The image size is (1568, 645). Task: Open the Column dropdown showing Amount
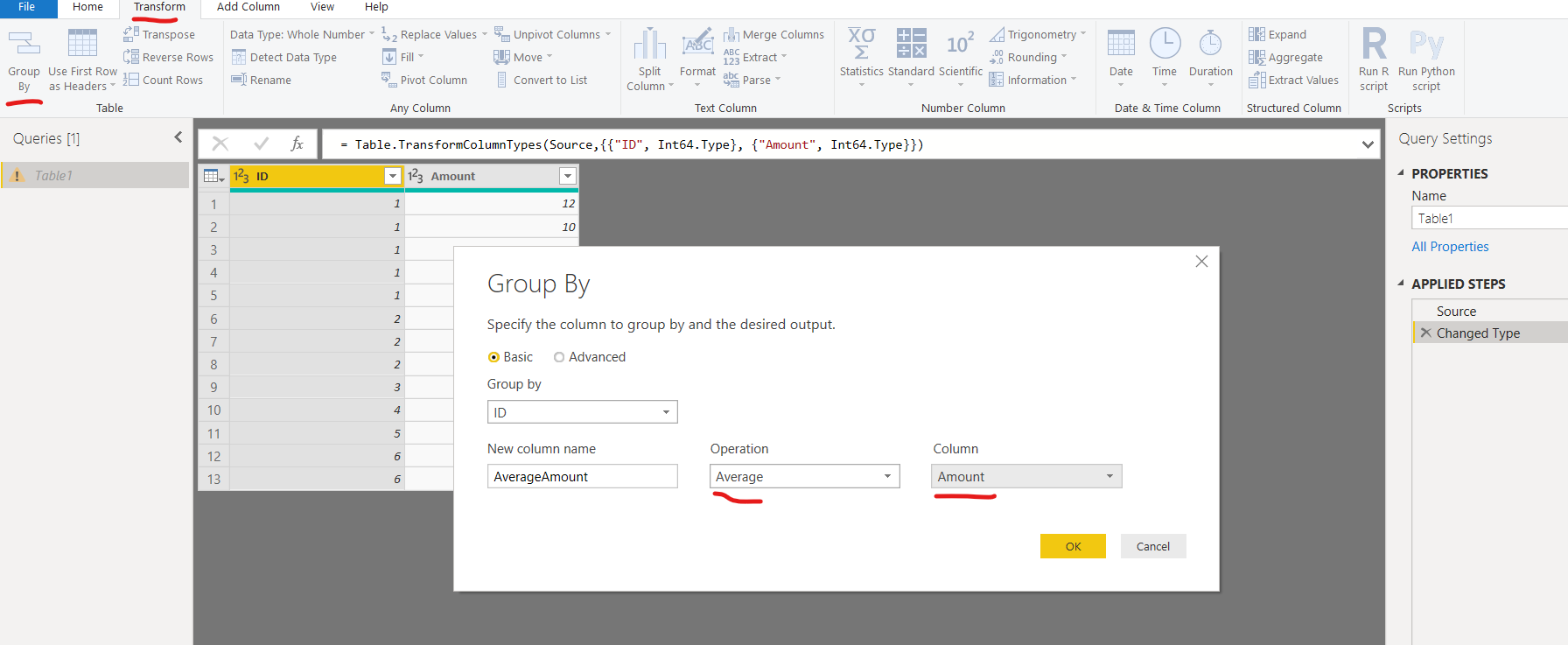1026,476
